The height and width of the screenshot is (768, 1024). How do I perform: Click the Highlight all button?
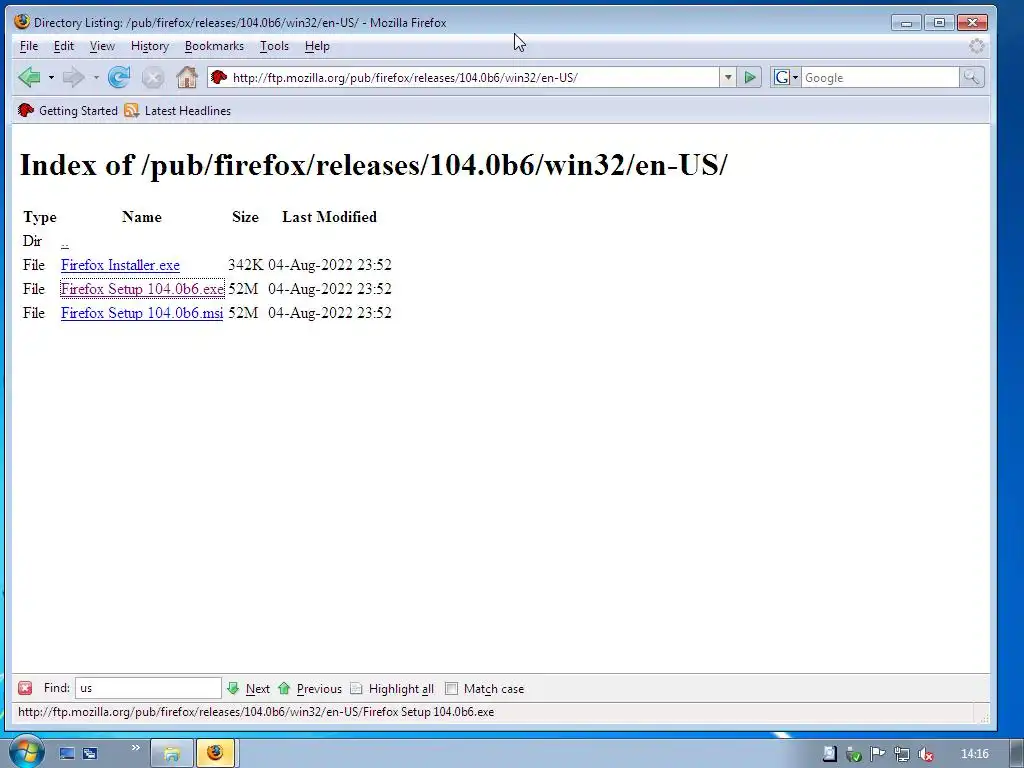point(392,688)
